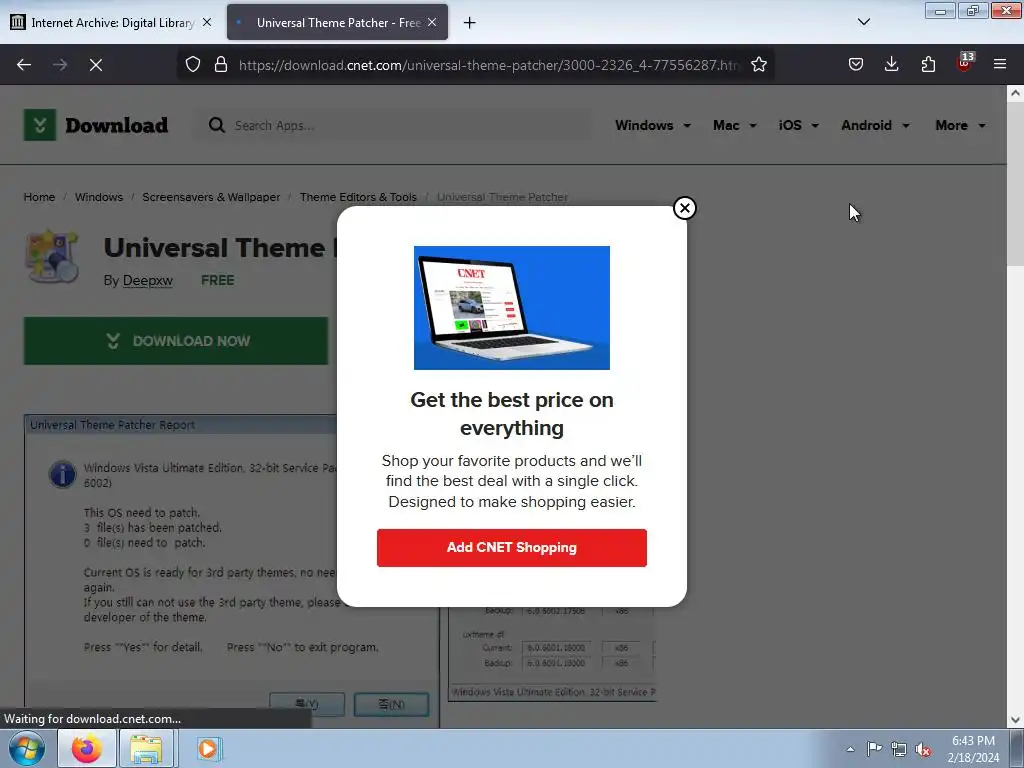The width and height of the screenshot is (1024, 768).
Task: Click the scrollbar down arrow
Action: point(1015,720)
